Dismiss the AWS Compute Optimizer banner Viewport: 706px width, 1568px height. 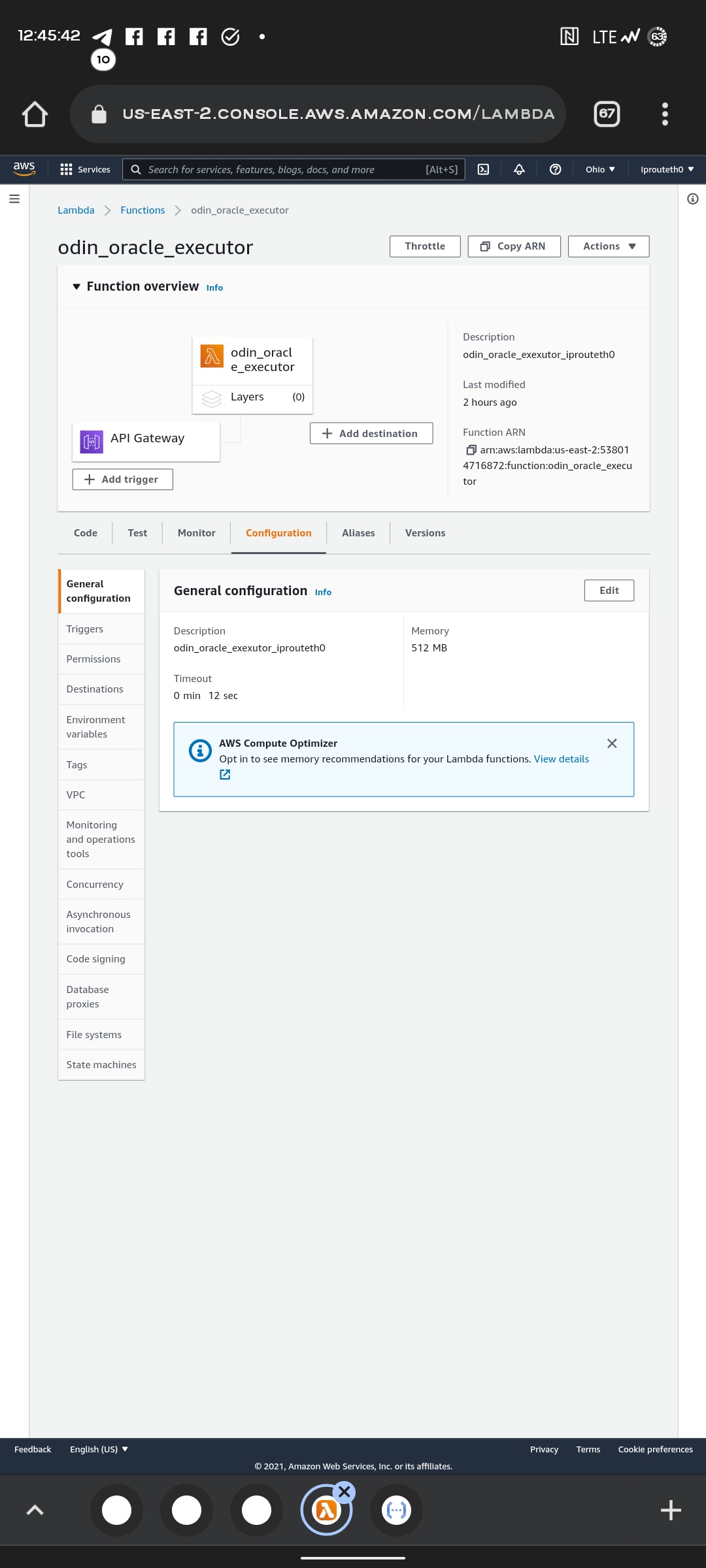(x=612, y=743)
